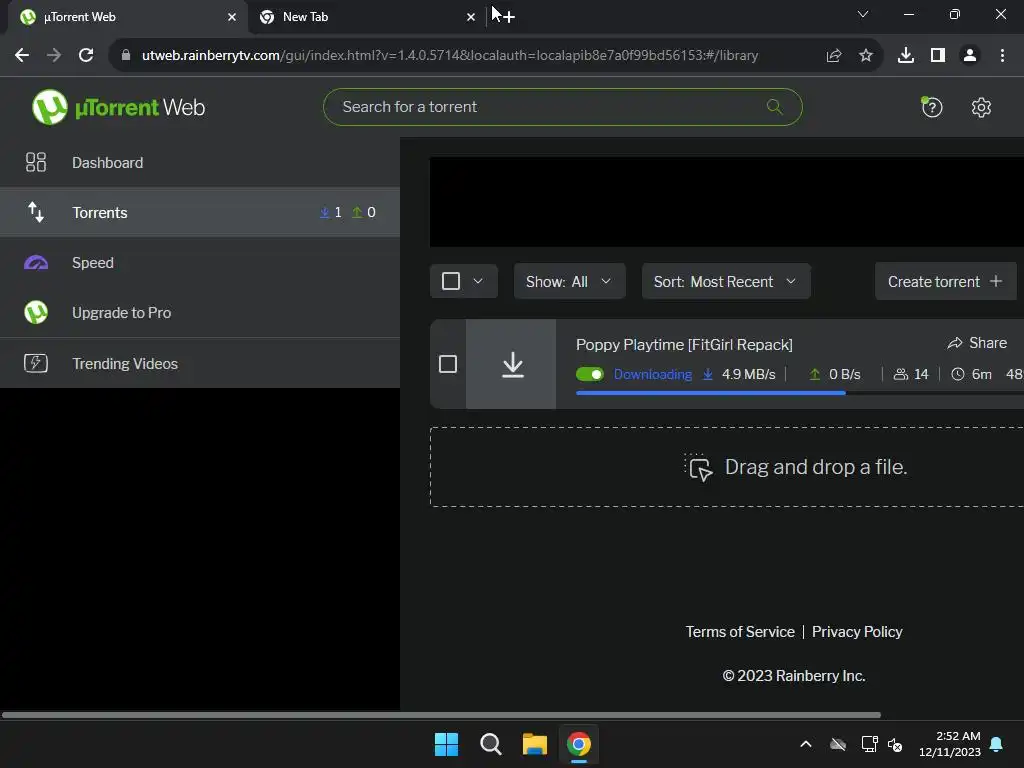Reload the page with refresh icon

86,56
